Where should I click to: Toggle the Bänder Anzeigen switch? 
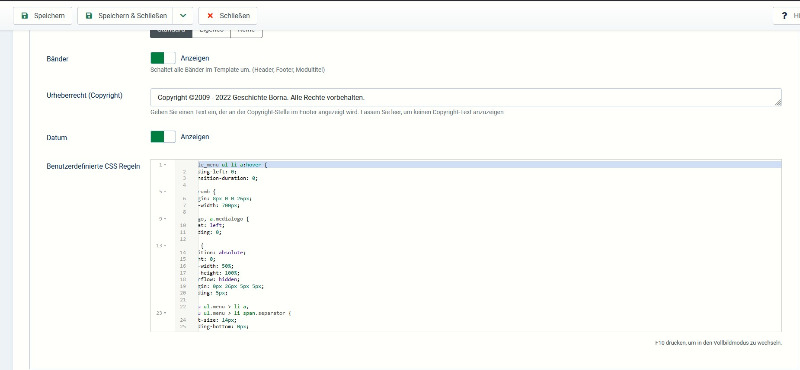coord(163,58)
